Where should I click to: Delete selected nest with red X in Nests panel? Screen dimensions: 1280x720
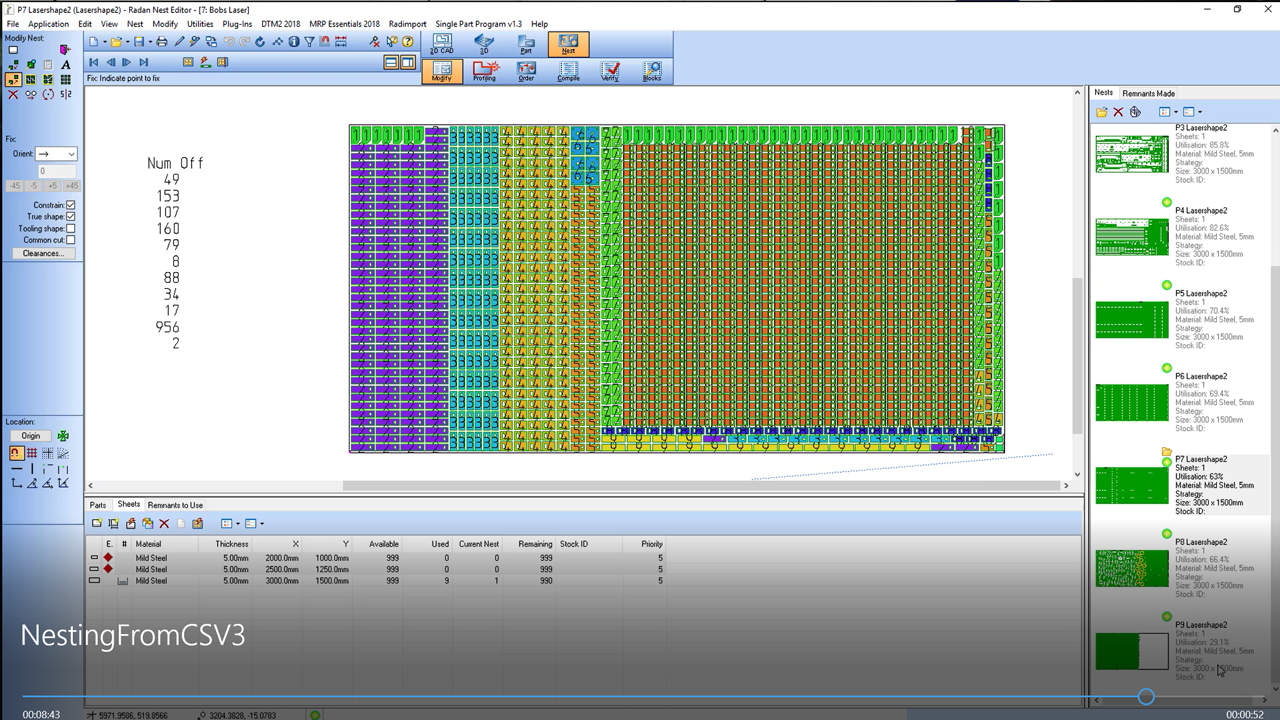coord(1118,112)
